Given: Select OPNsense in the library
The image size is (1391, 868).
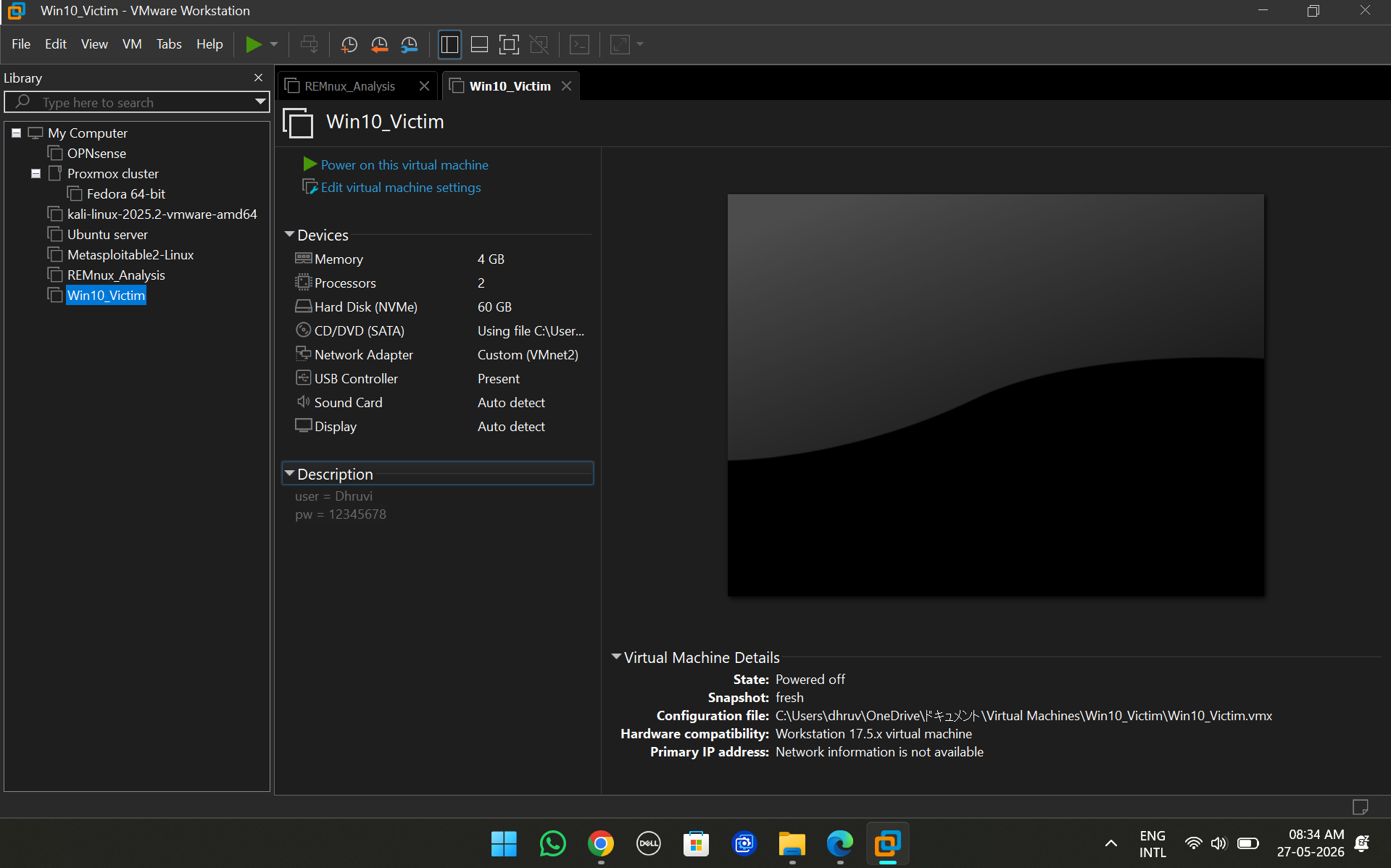Looking at the screenshot, I should click(96, 154).
